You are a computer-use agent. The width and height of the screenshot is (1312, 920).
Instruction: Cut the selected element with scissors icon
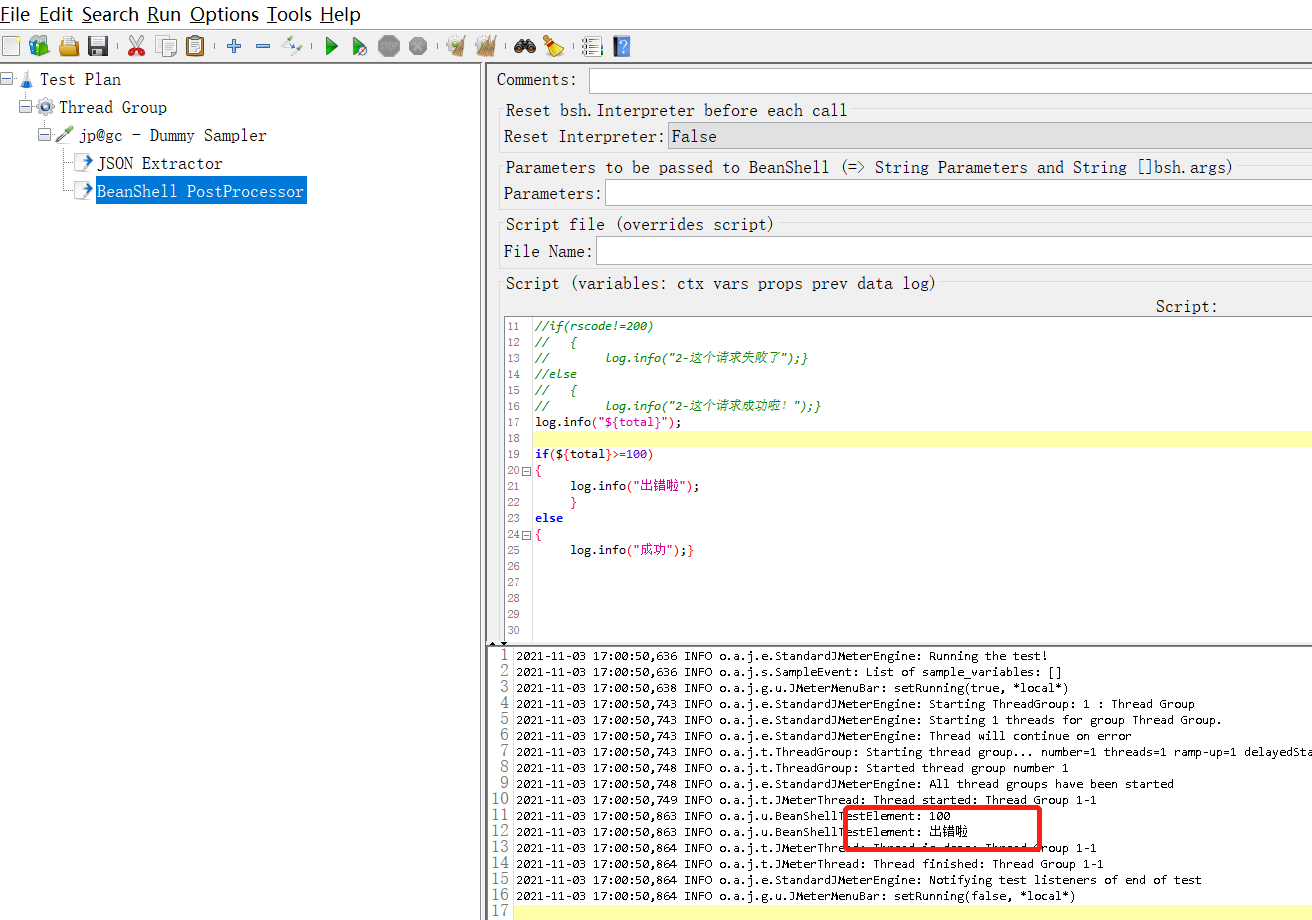[x=137, y=45]
